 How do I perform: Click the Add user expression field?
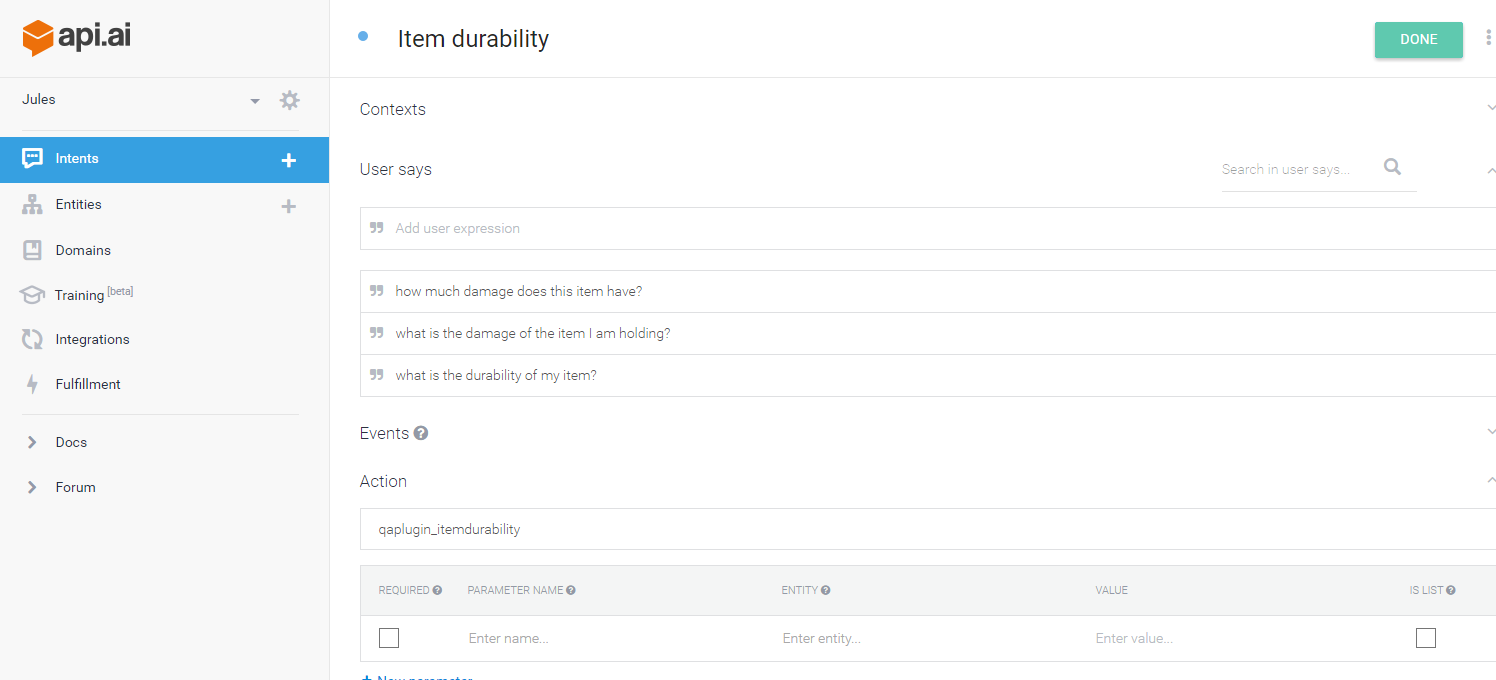pos(928,228)
